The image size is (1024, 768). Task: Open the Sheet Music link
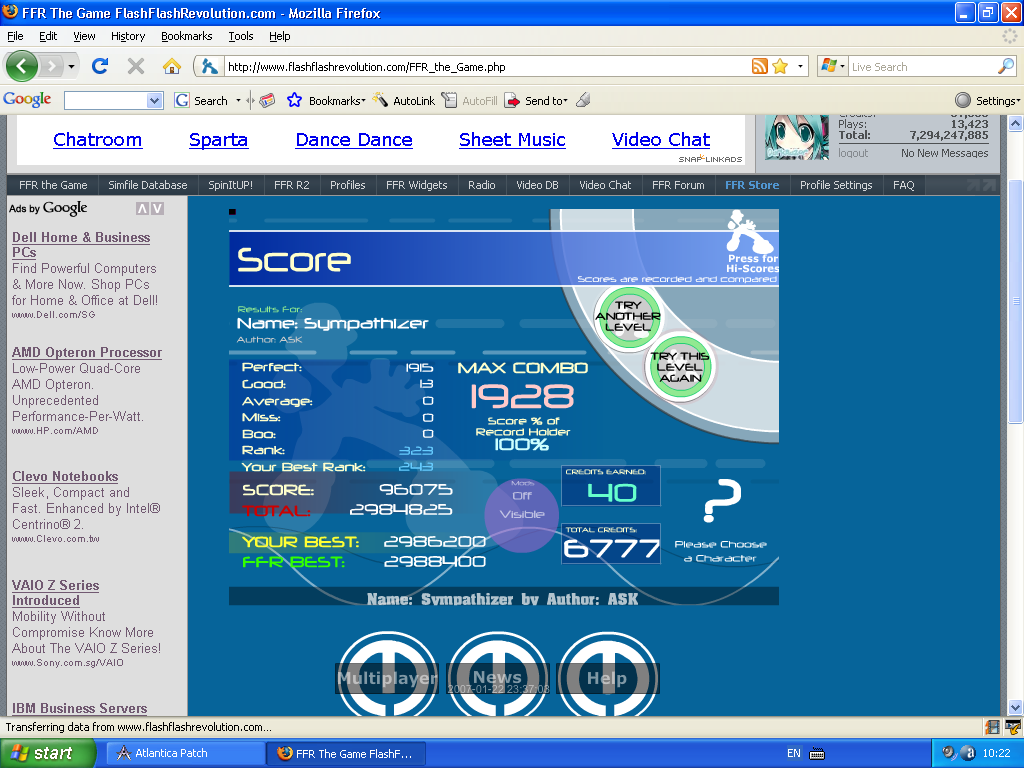pos(512,140)
